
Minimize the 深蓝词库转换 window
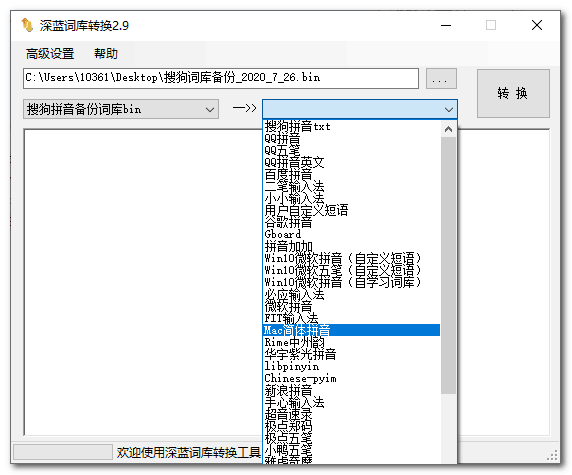coord(446,26)
